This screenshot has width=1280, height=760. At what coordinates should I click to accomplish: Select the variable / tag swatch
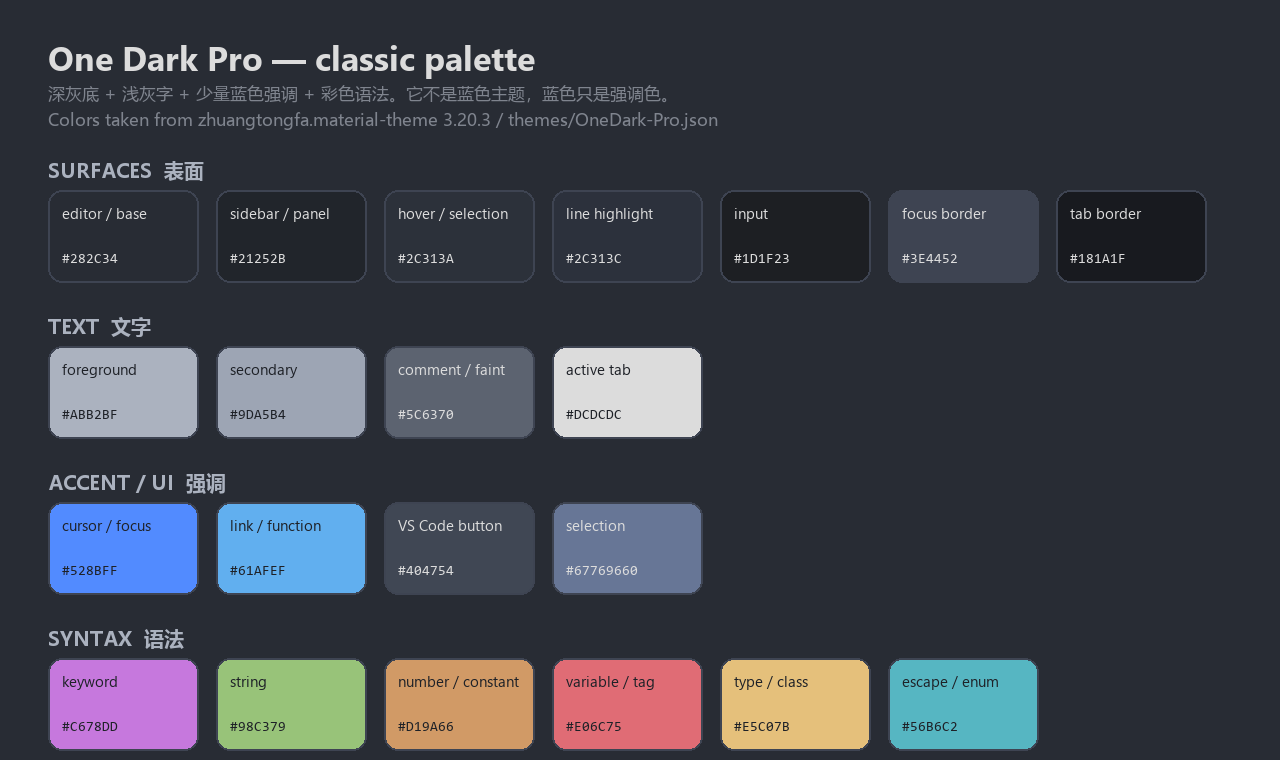(627, 704)
